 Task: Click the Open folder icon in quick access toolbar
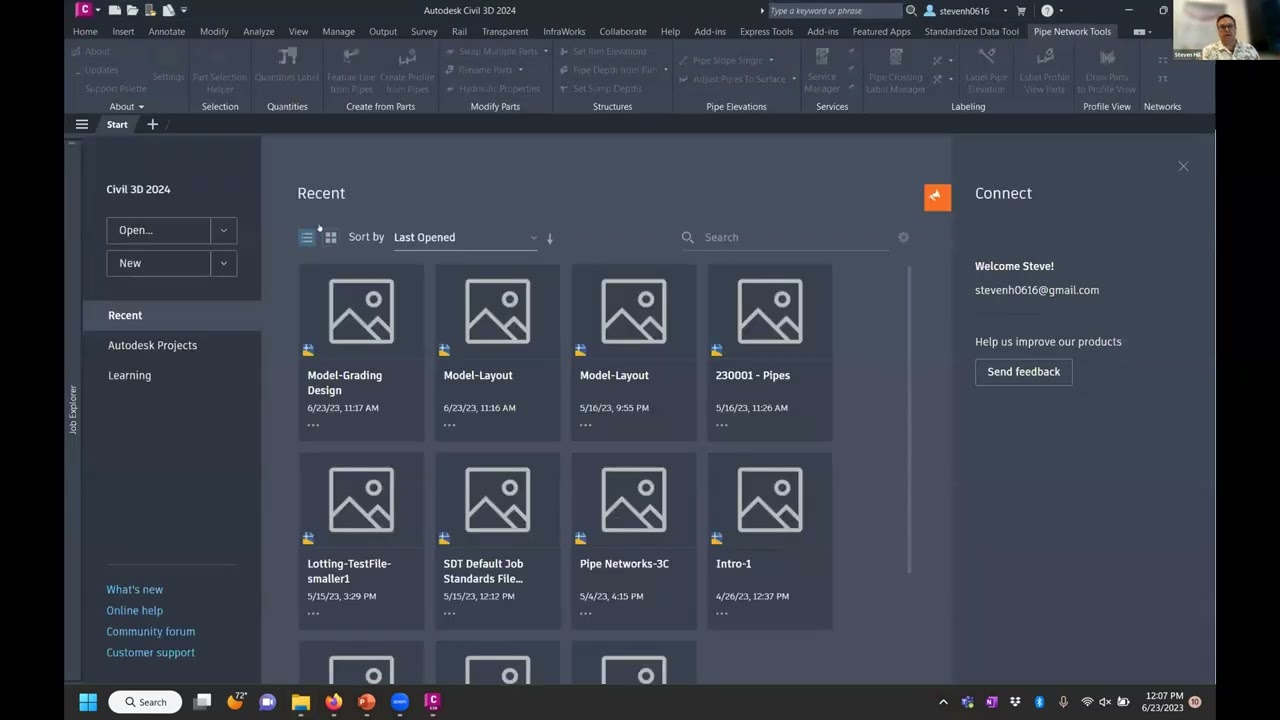[x=132, y=10]
